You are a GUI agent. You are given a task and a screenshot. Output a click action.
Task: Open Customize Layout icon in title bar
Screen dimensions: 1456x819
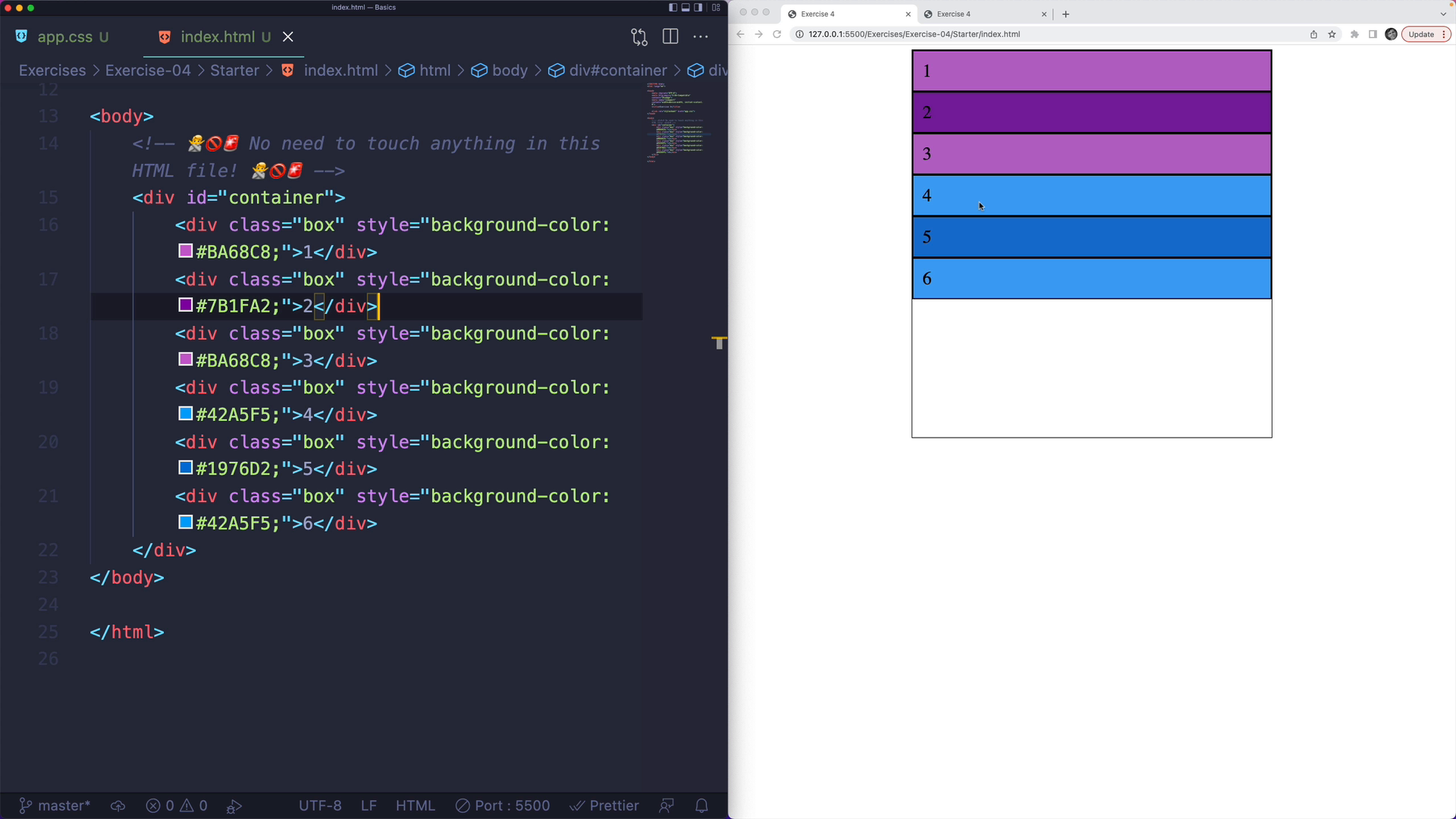click(x=716, y=8)
